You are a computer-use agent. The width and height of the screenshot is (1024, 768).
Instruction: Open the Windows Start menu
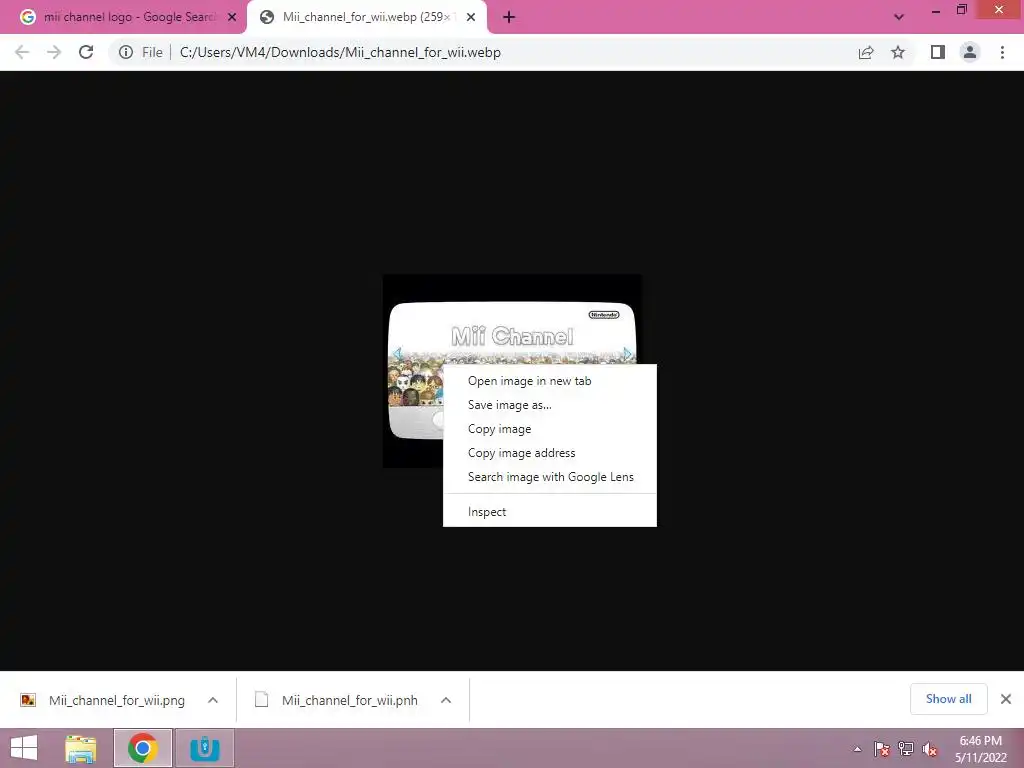(24, 748)
